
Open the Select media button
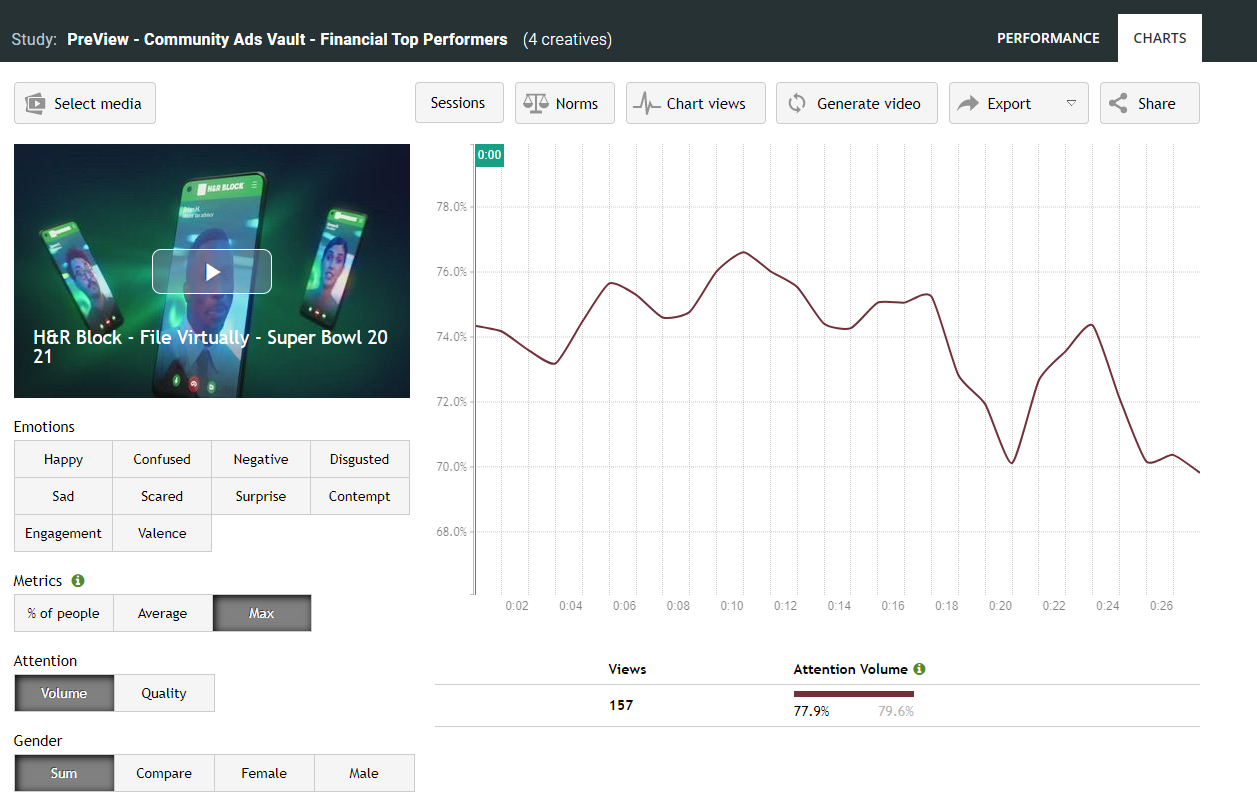click(x=85, y=103)
